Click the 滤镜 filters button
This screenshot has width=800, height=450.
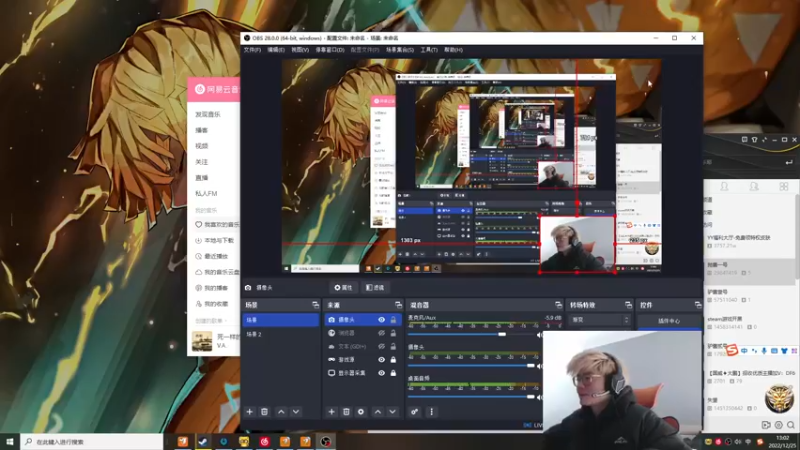click(x=375, y=288)
